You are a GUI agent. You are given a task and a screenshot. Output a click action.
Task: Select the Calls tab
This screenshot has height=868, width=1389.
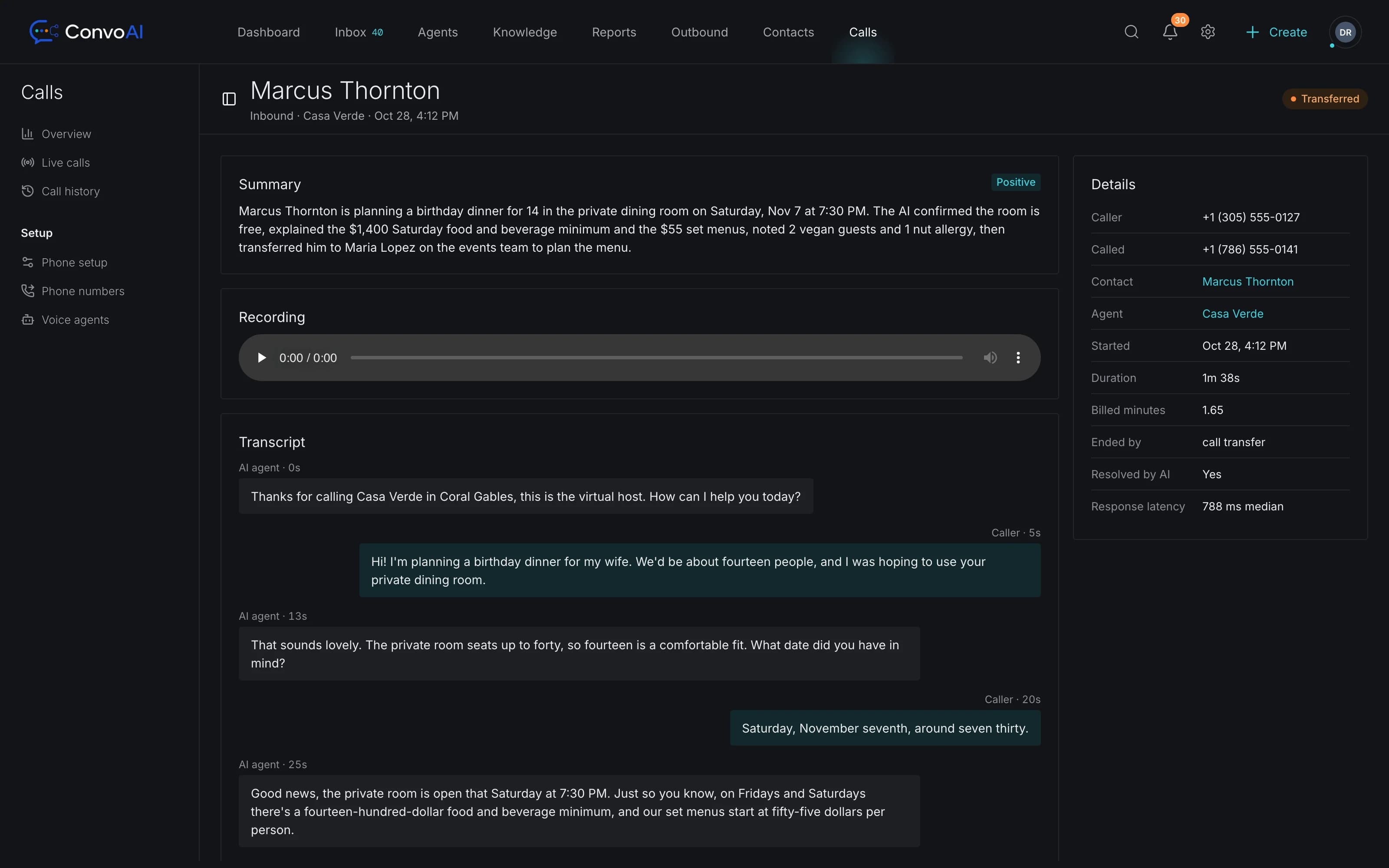click(x=862, y=32)
